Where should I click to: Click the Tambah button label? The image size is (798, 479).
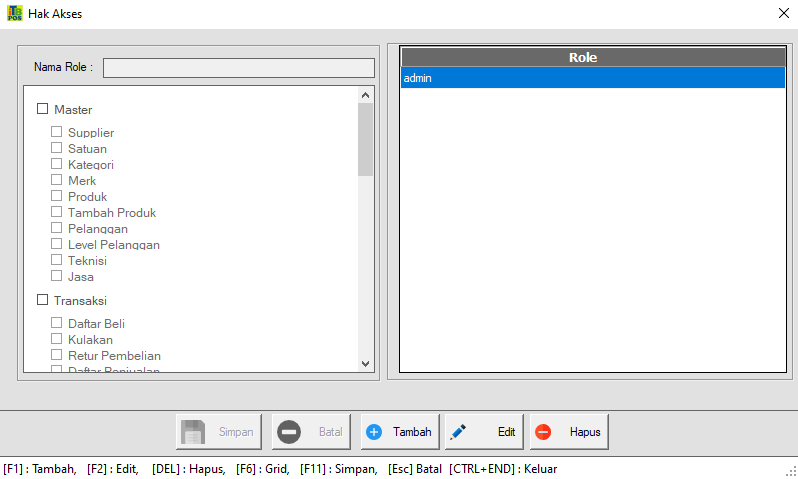(x=412, y=432)
